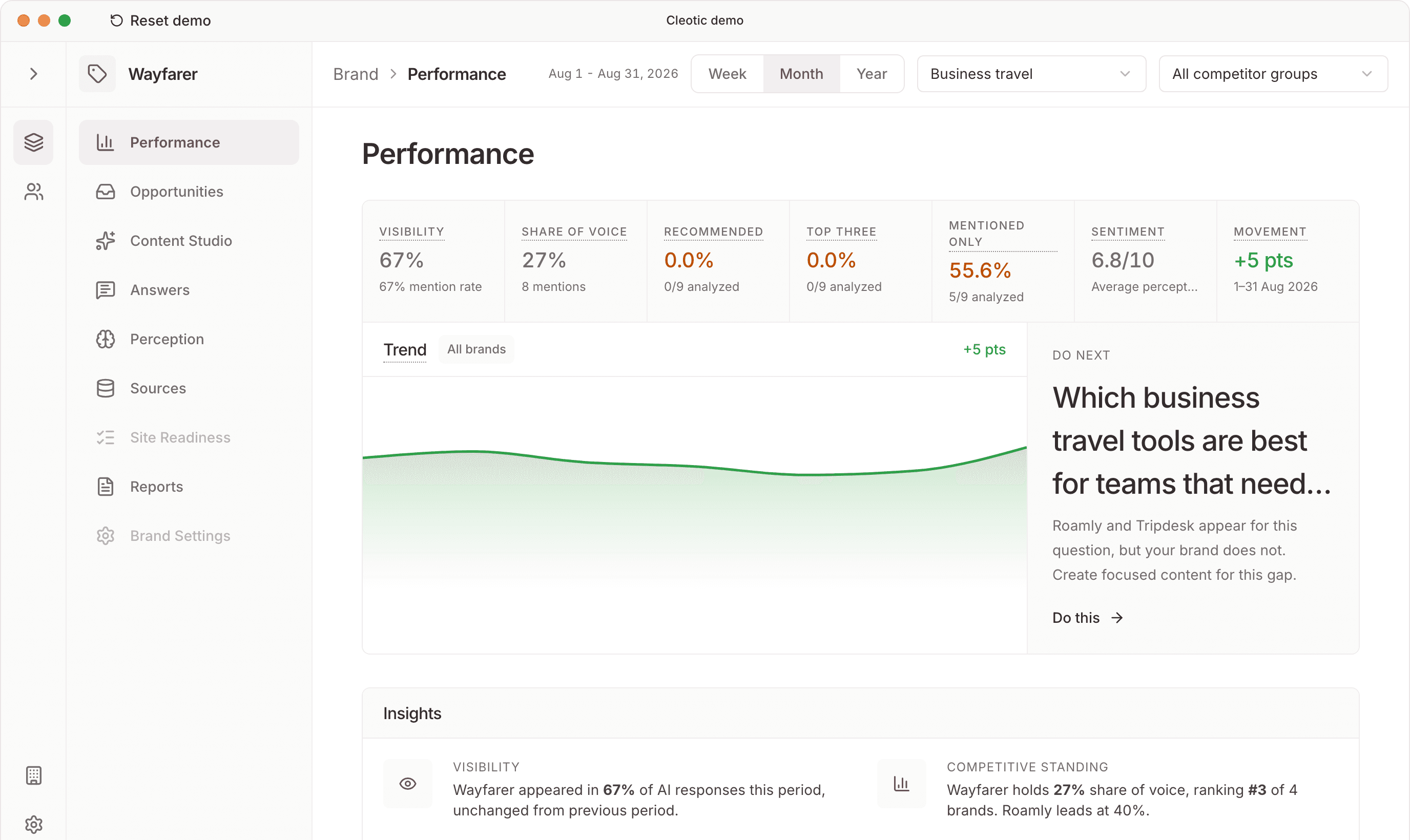Open Opportunities section
This screenshot has width=1410, height=840.
[189, 192]
